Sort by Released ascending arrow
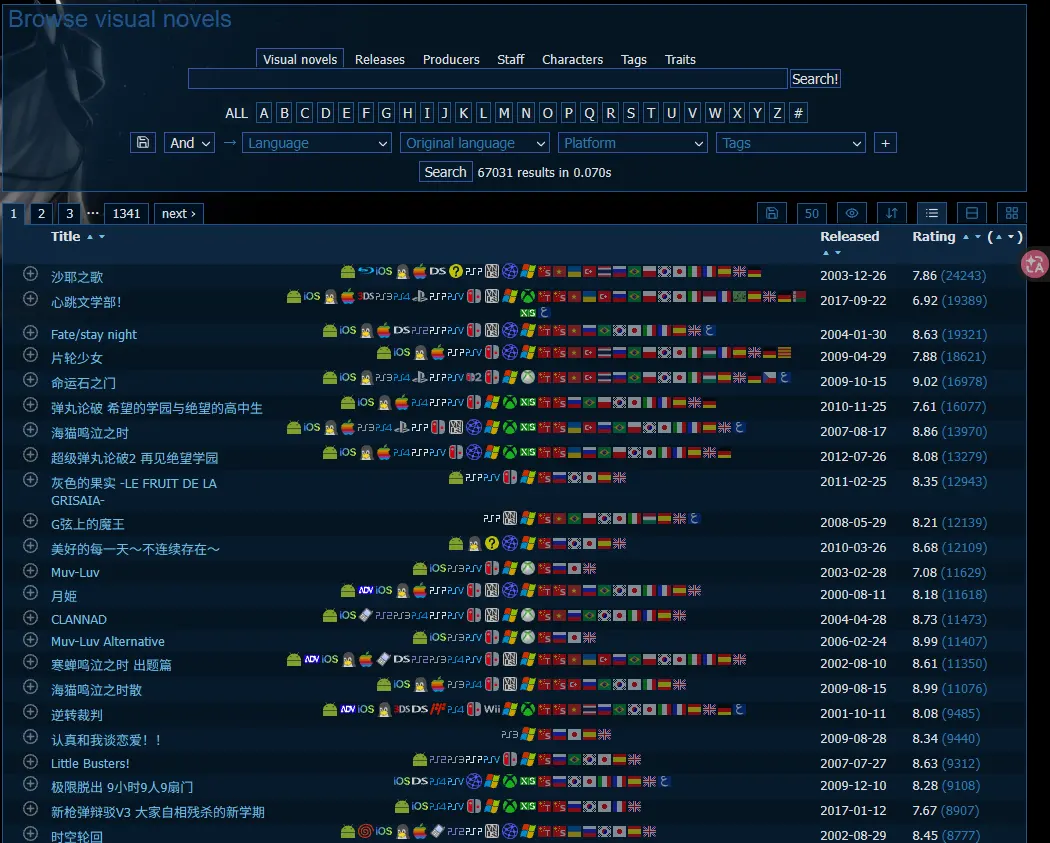Screen dimensions: 1050x843 point(826,252)
